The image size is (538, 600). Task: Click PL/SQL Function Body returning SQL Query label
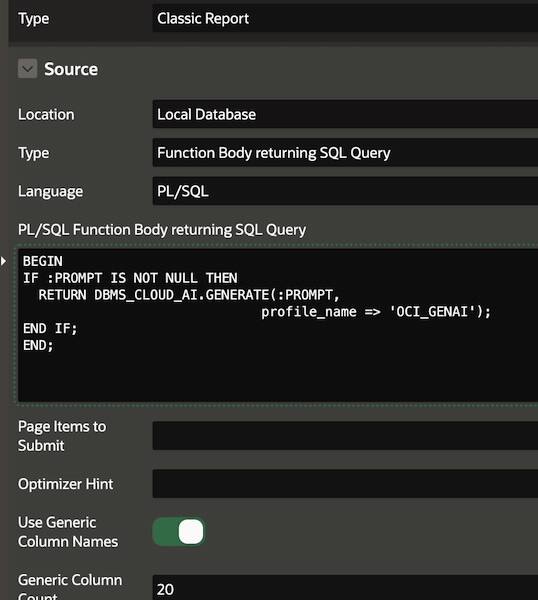click(x=162, y=230)
